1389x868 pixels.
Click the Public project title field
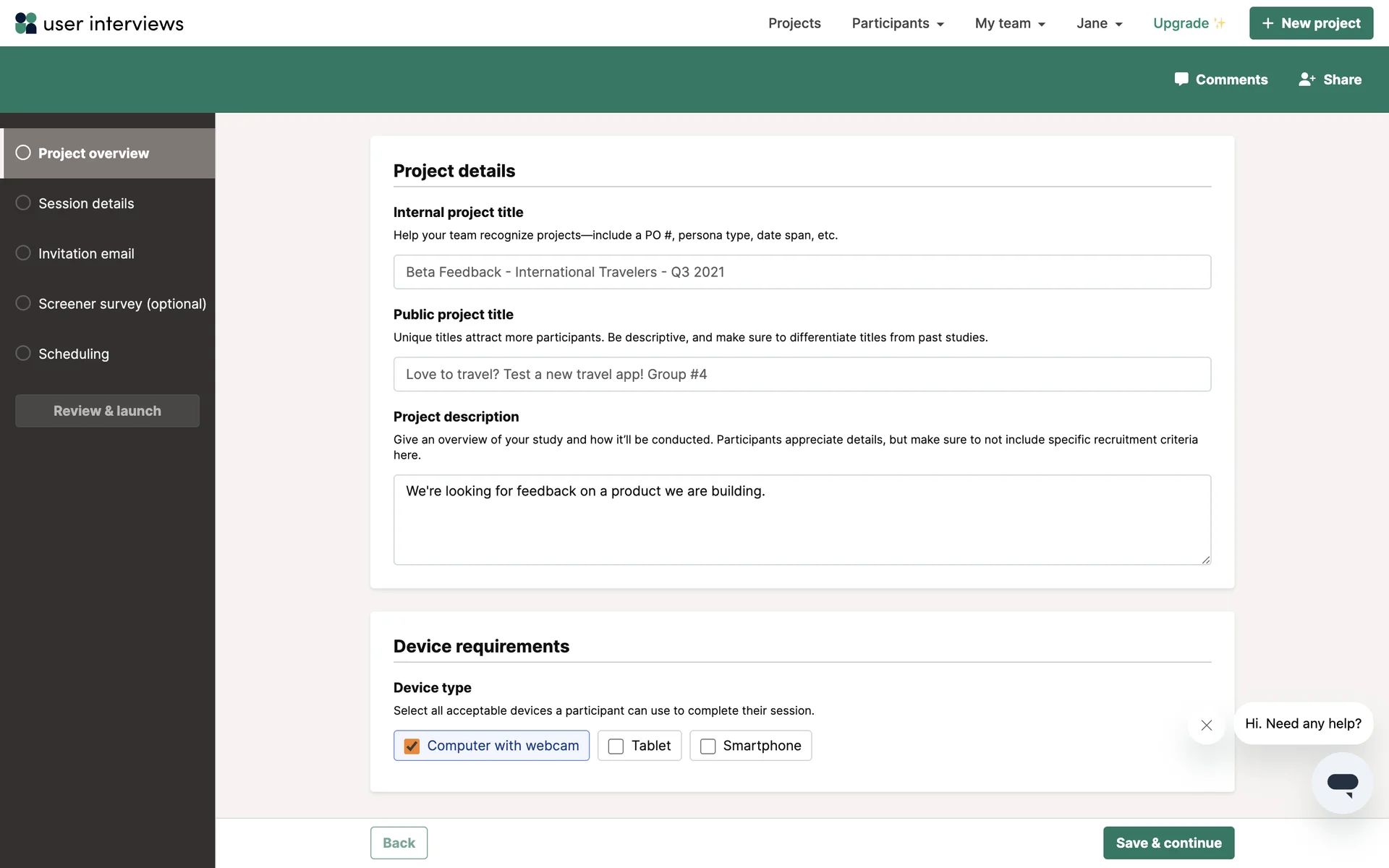pos(802,374)
